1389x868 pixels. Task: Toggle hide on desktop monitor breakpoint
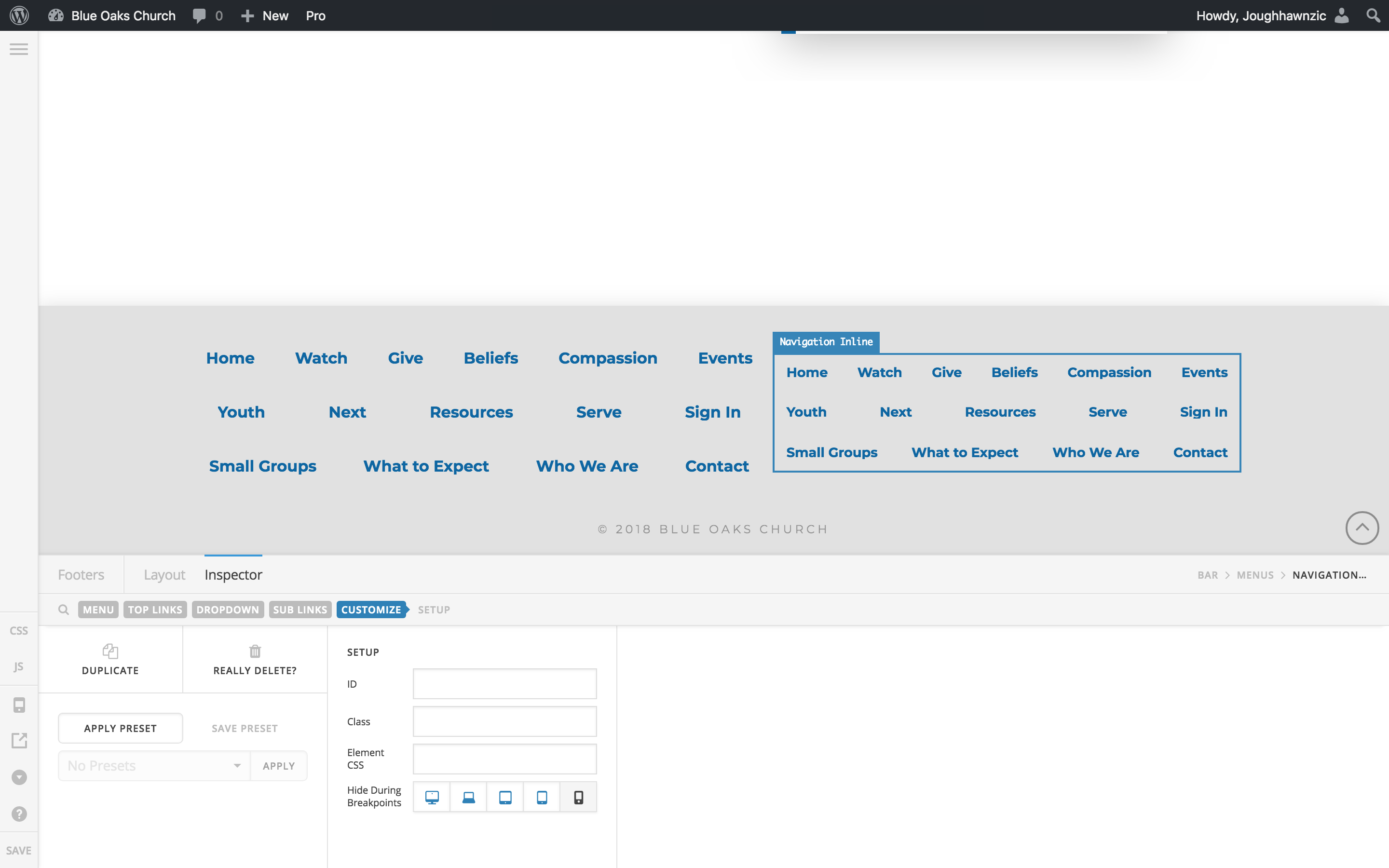pos(432,798)
